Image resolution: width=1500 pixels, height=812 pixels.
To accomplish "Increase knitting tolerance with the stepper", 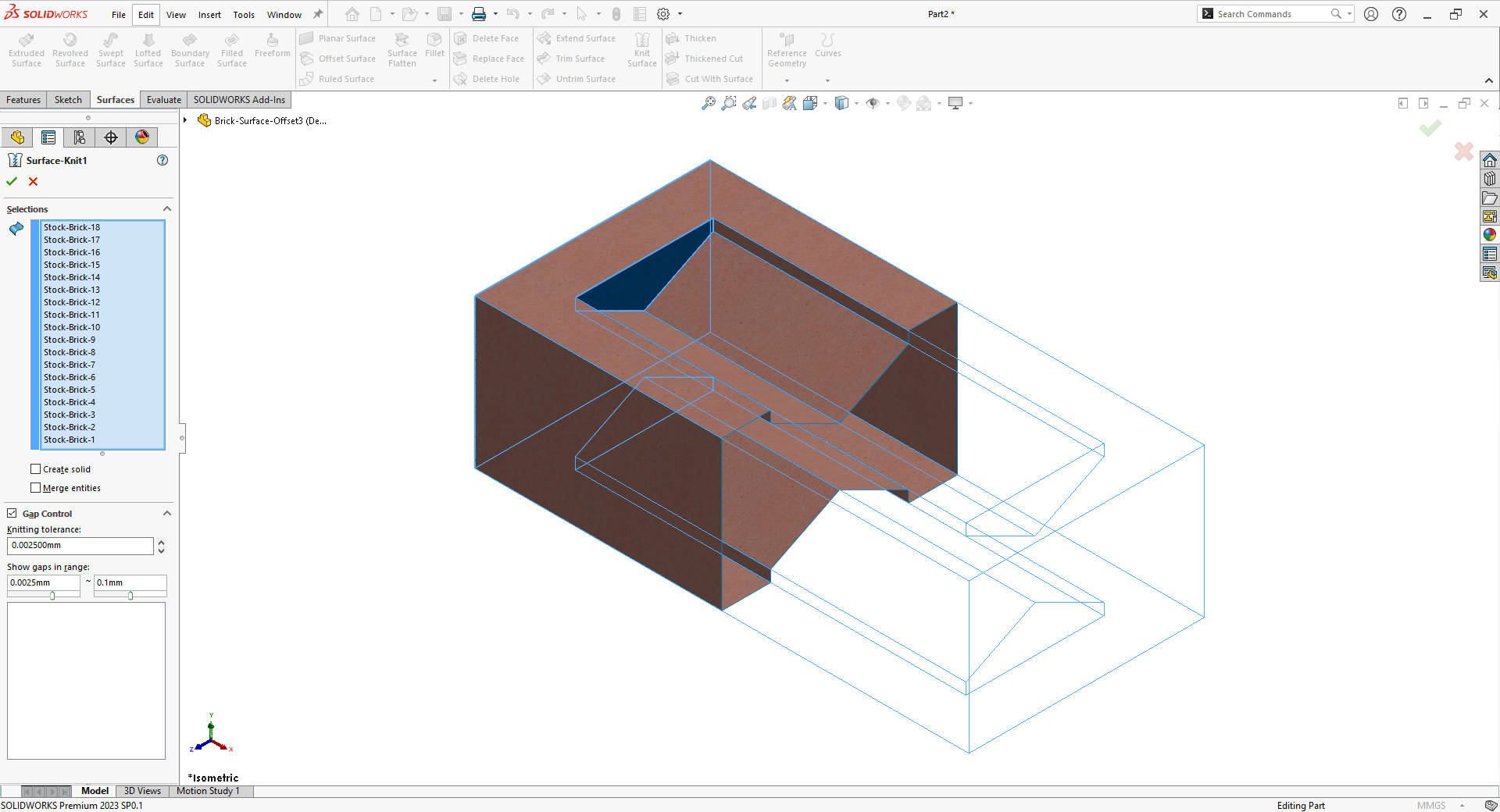I will click(x=161, y=543).
